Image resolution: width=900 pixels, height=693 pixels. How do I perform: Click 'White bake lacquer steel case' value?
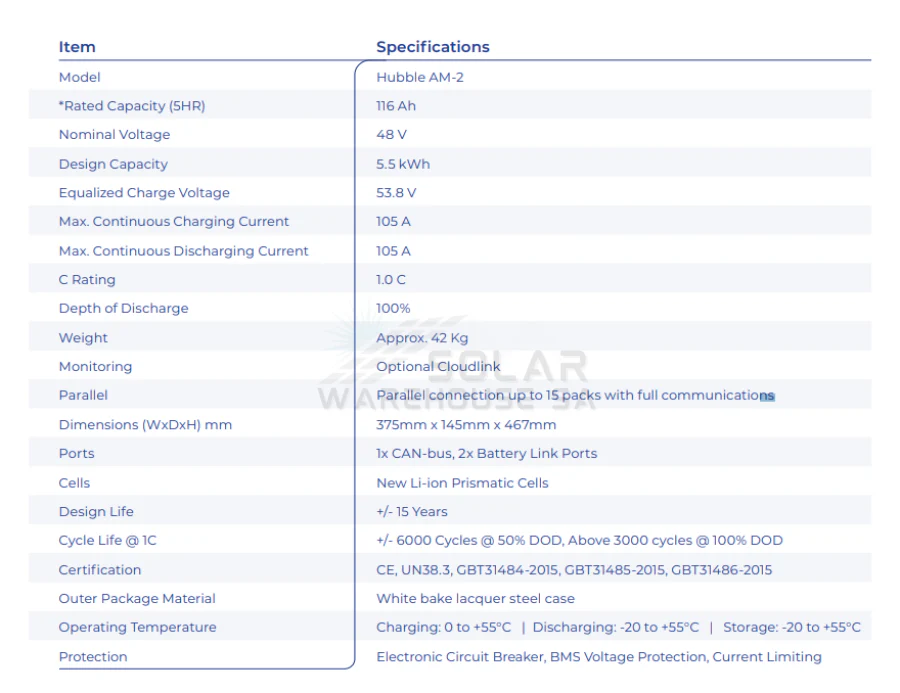[x=475, y=598]
